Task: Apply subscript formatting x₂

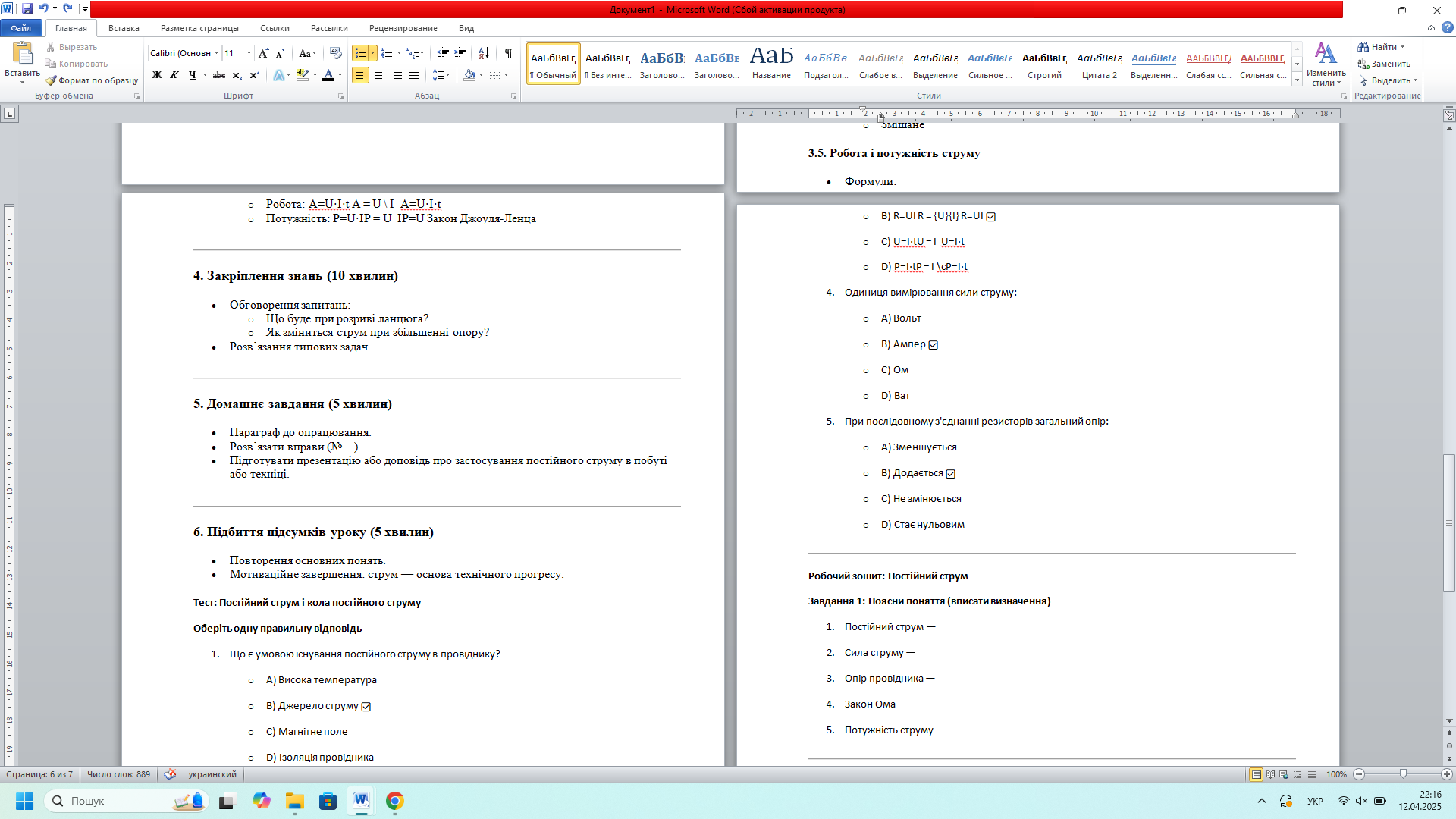Action: coord(237,75)
